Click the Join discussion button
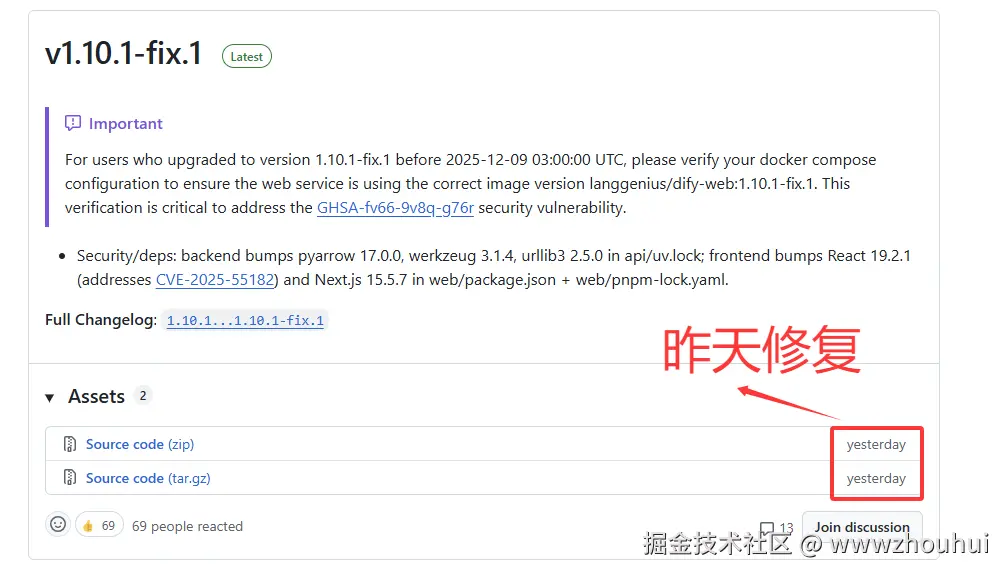Viewport: 1008px width, 576px height. point(862,527)
